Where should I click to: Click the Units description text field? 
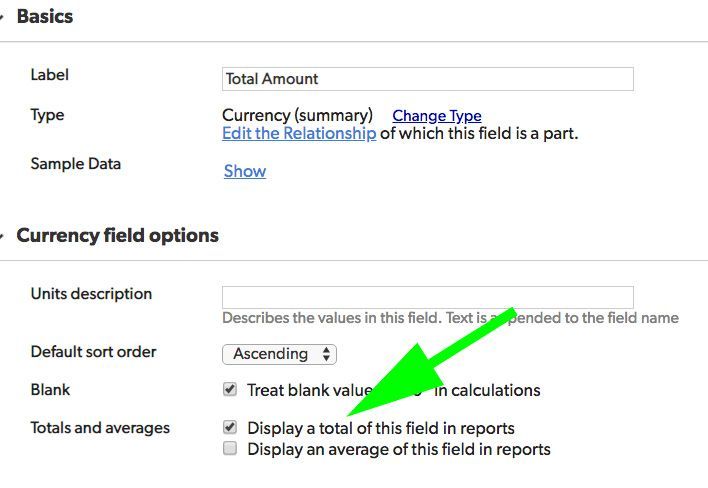click(x=428, y=297)
